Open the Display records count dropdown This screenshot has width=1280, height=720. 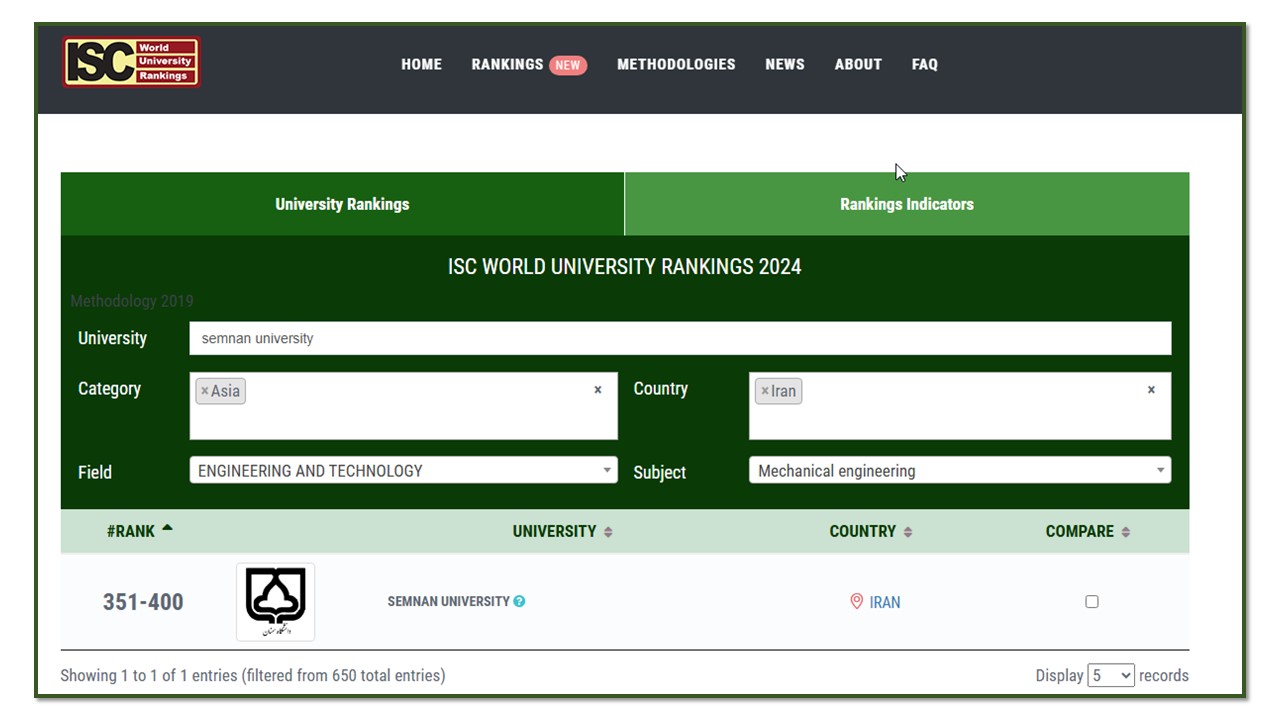pos(1111,676)
